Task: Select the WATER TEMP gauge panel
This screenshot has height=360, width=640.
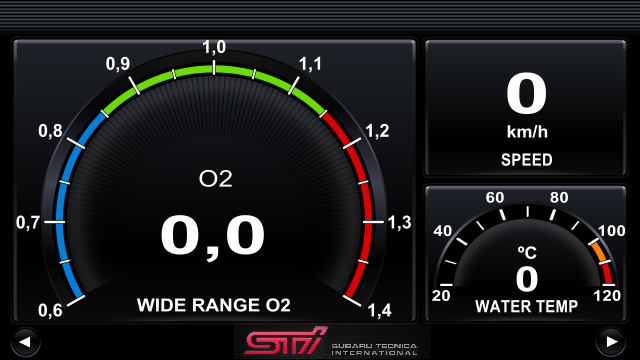Action: click(x=525, y=254)
